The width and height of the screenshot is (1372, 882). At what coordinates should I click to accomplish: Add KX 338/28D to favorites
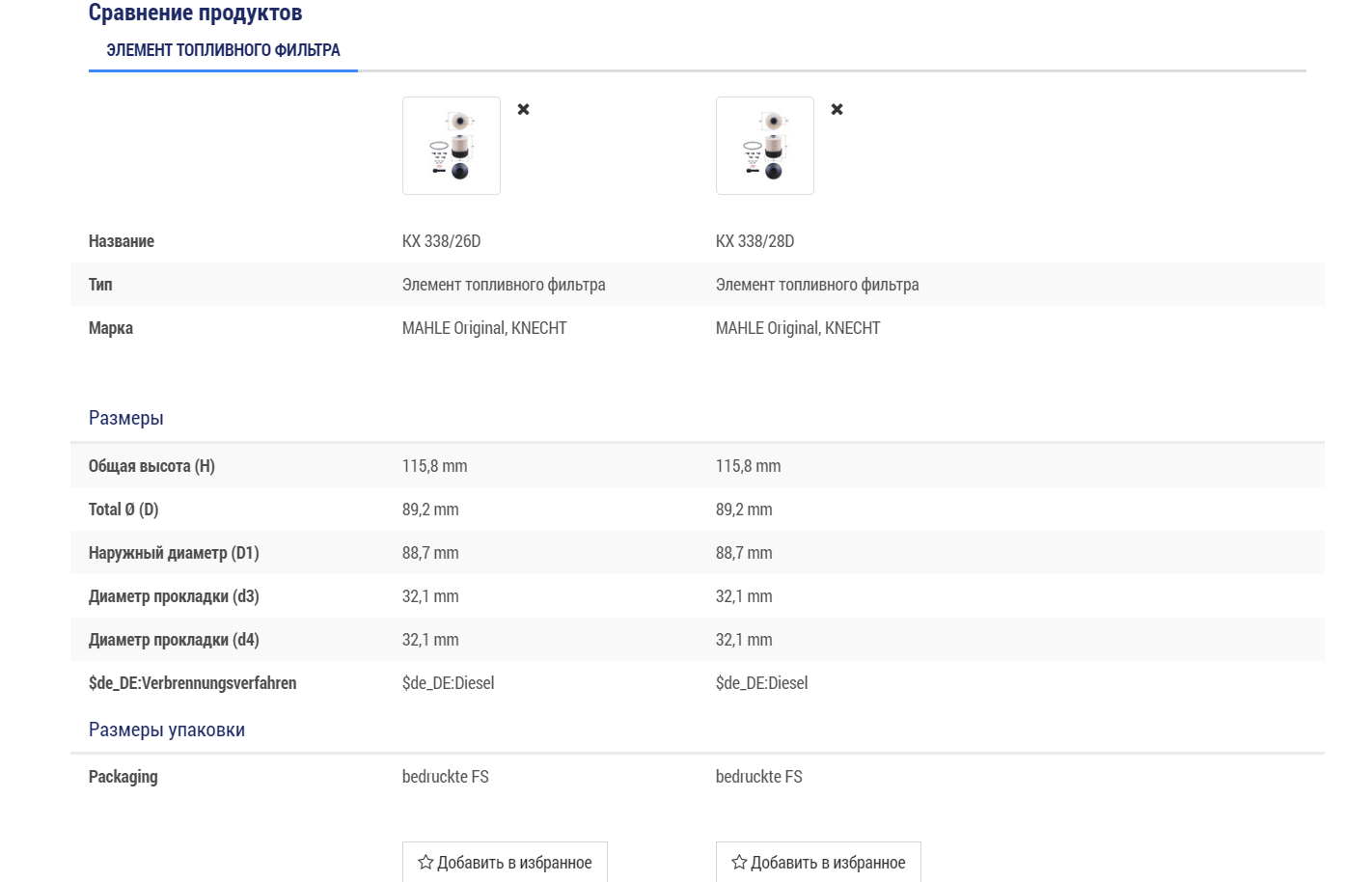pyautogui.click(x=818, y=862)
